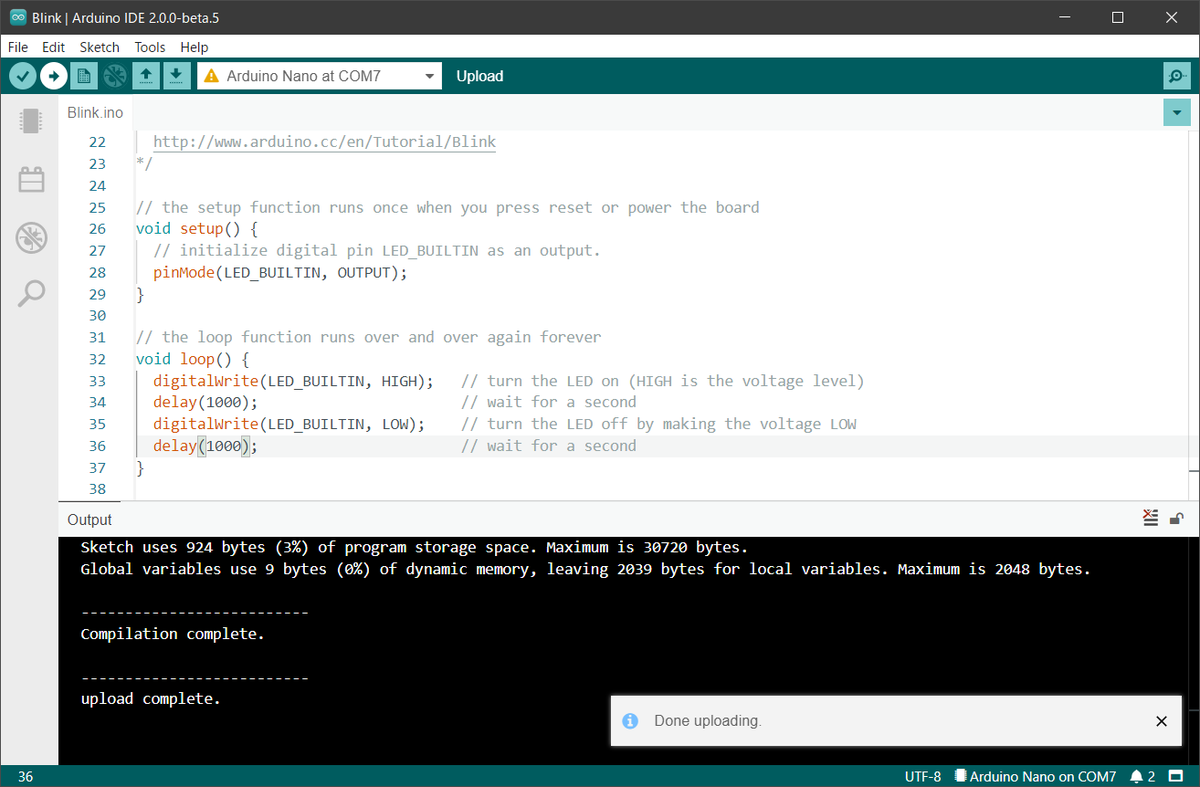Click line number 36 in the status bar
Viewport: 1200px width, 787px height.
coord(25,776)
